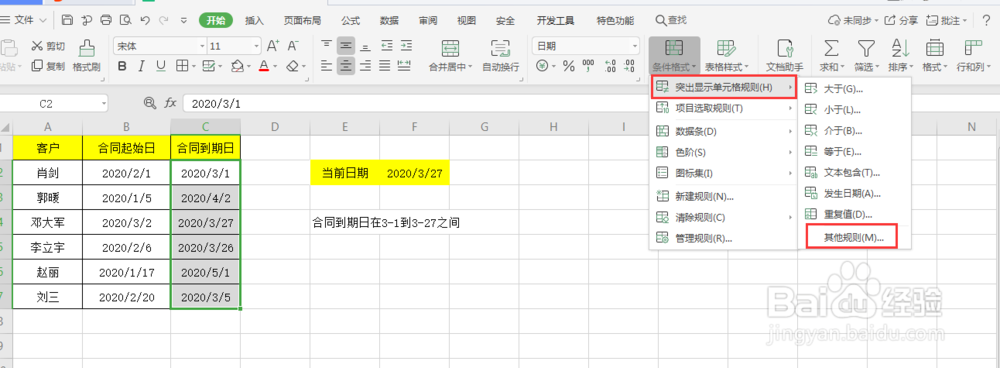
Task: Expand 数据条(D) submenu
Action: pyautogui.click(x=724, y=131)
